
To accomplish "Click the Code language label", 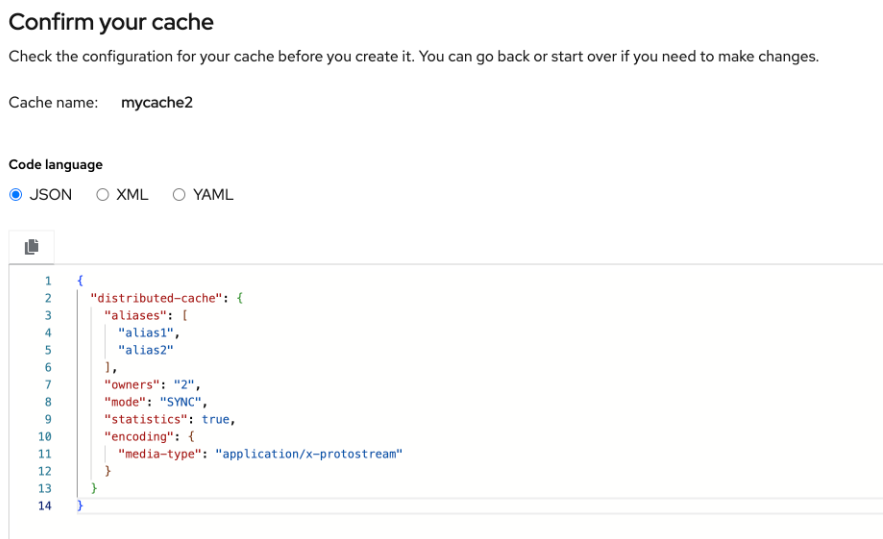I will tap(56, 164).
